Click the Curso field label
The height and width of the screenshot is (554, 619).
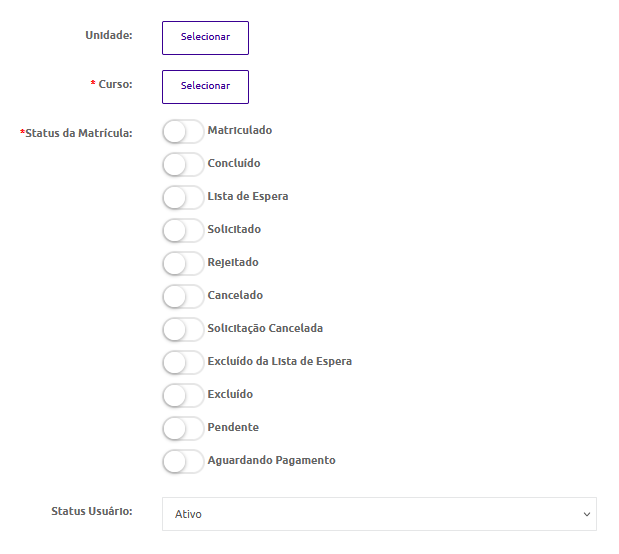[112, 84]
